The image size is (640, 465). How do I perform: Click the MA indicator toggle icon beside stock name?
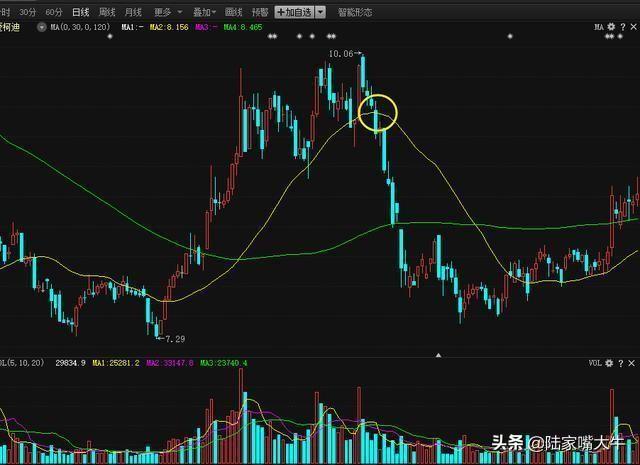click(x=42, y=27)
